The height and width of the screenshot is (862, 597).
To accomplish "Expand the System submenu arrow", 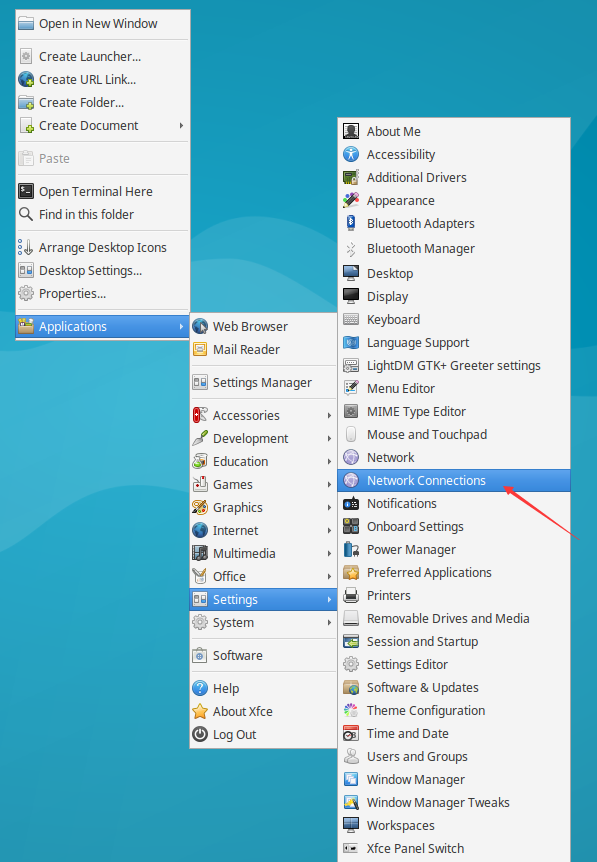I will coord(329,623).
